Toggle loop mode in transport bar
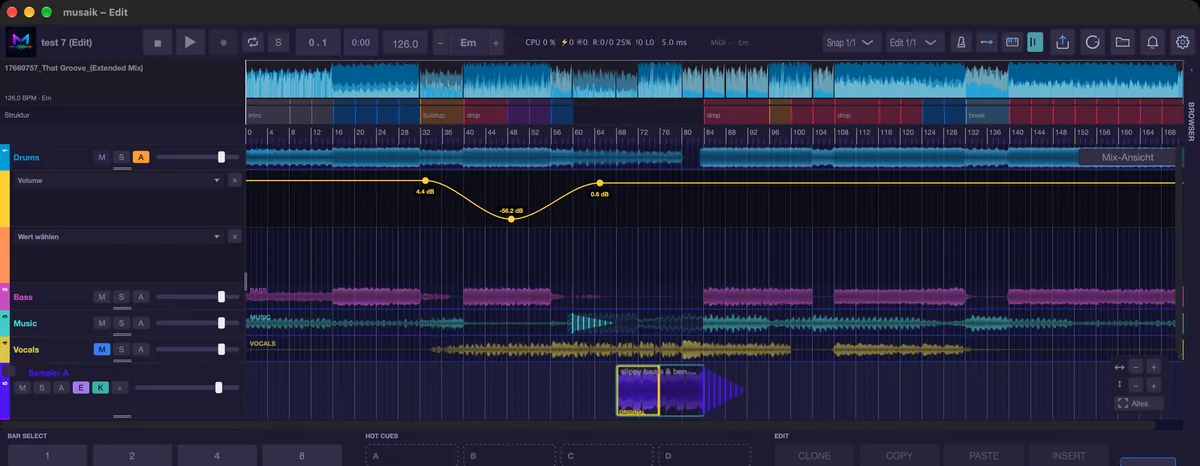The width and height of the screenshot is (1200, 466). 253,43
